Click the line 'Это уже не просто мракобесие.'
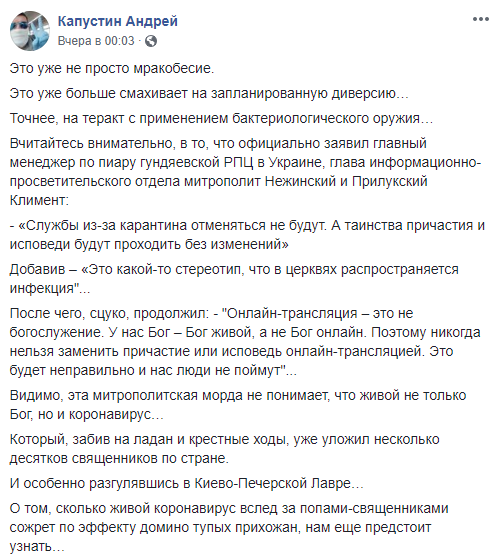This screenshot has height=555, width=496. click(112, 68)
